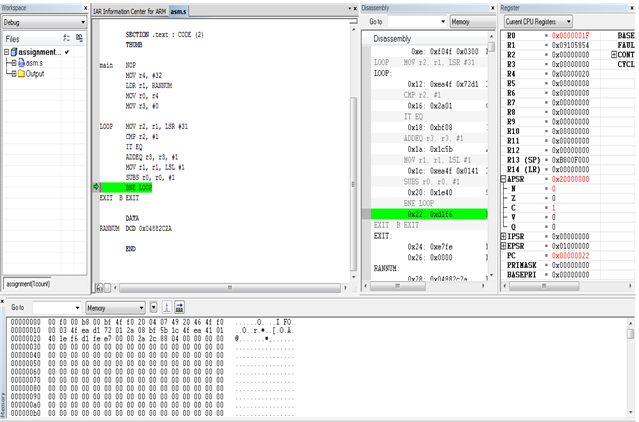
Task: Select the asm.s editor tab
Action: pyautogui.click(x=178, y=11)
